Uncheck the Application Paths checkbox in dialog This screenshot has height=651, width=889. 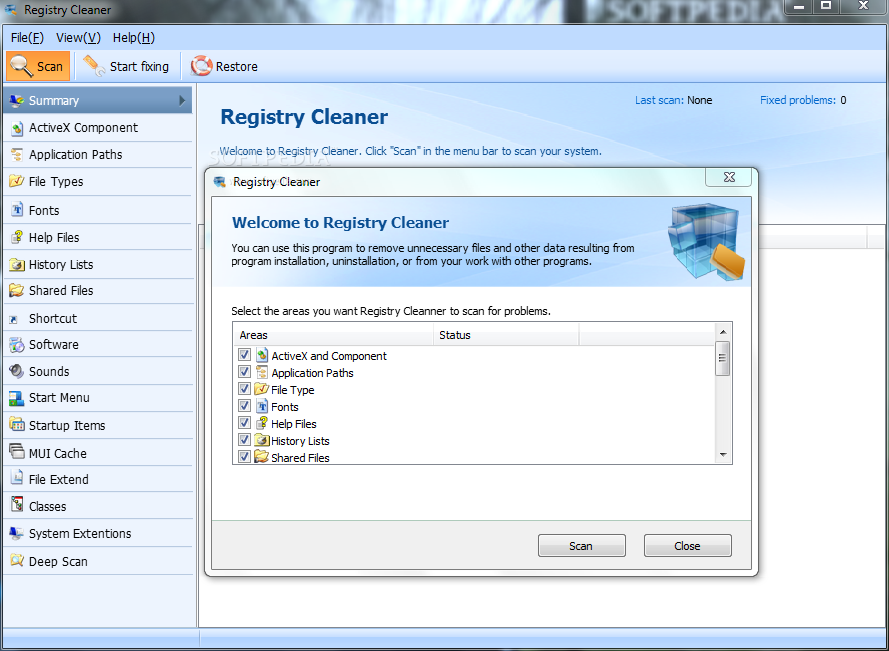tap(244, 372)
